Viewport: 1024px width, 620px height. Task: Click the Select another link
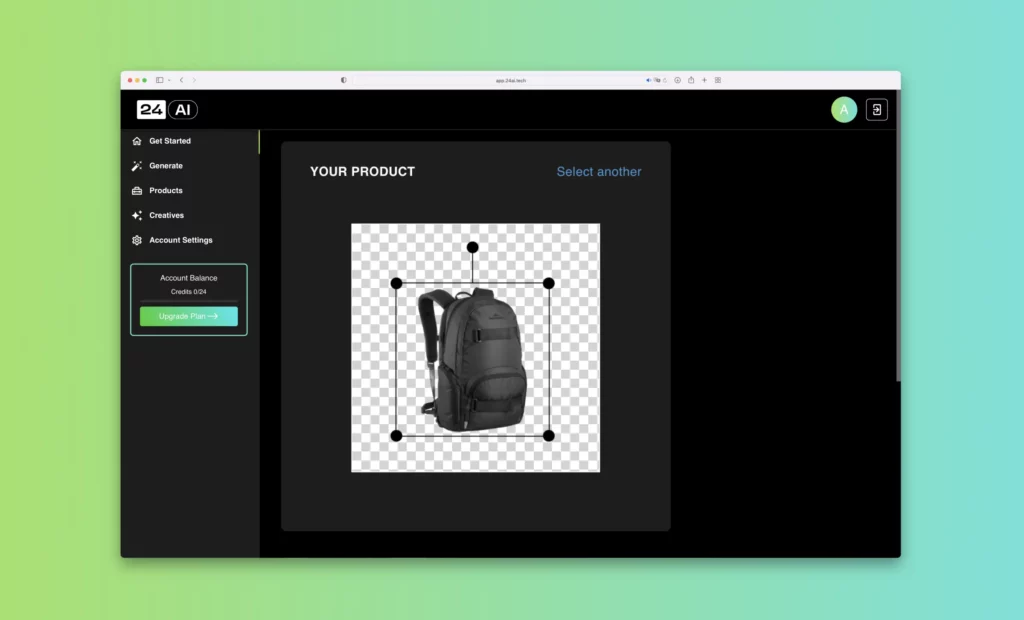[x=599, y=172]
